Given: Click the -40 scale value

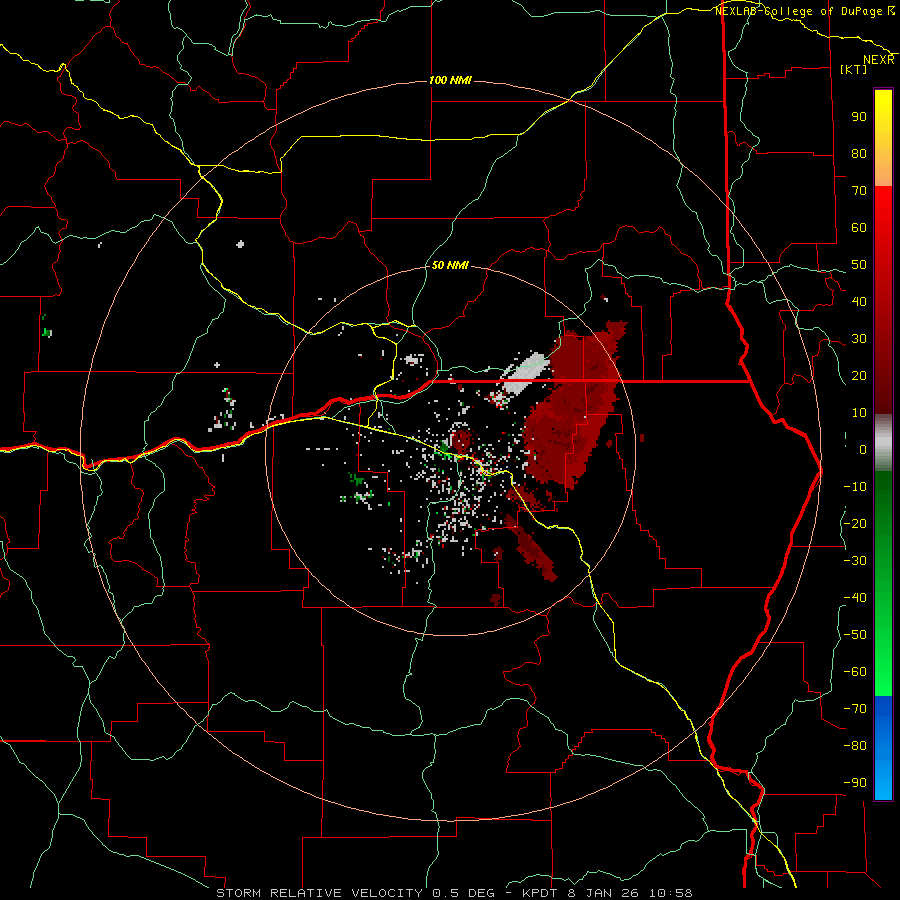Looking at the screenshot, I should (x=855, y=598).
